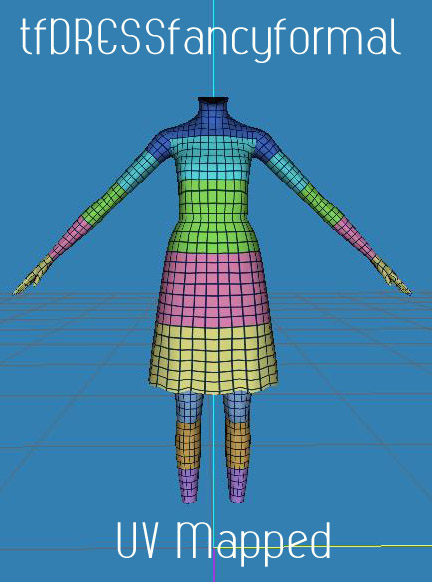Image resolution: width=432 pixels, height=582 pixels.
Task: Select the green forearm segment on right arm
Action: pyautogui.click(x=322, y=202)
